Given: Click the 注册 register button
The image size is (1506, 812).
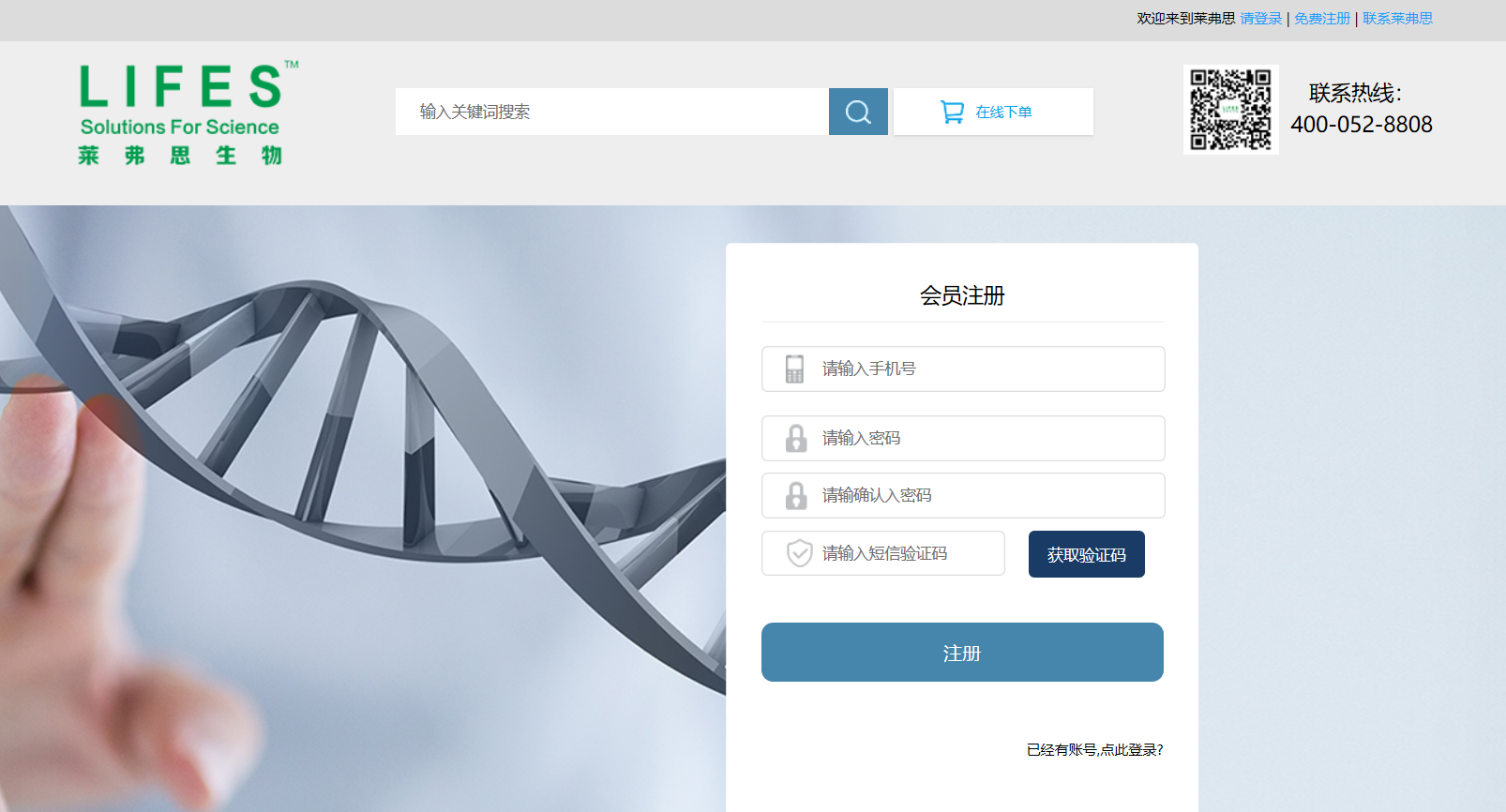Looking at the screenshot, I should coord(962,653).
